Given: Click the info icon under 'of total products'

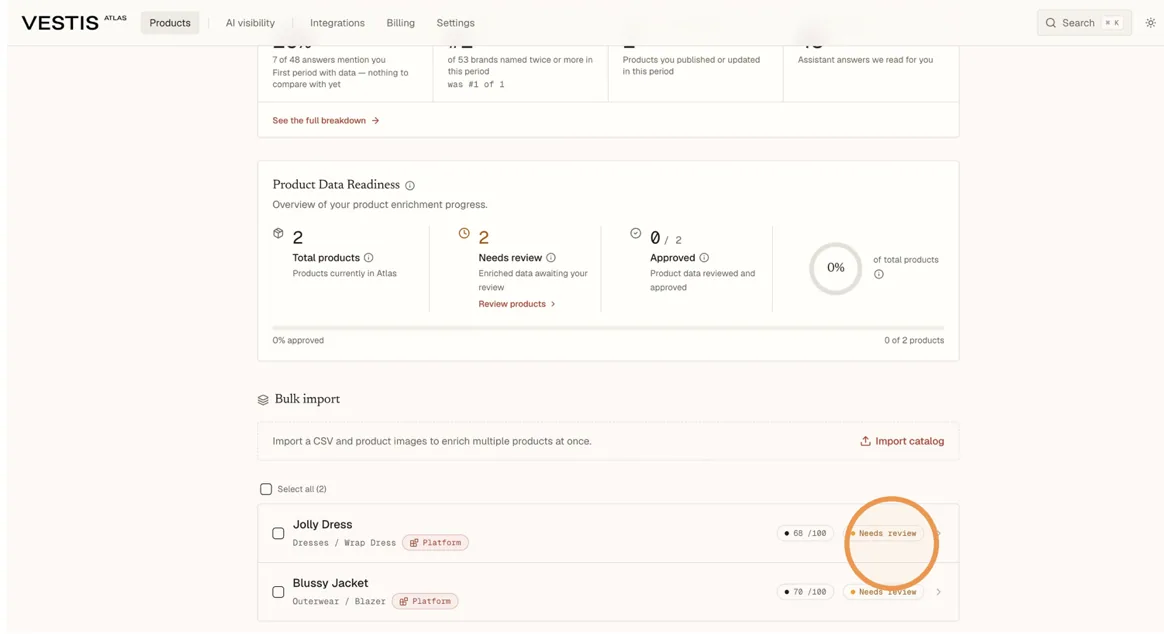Looking at the screenshot, I should coord(879,274).
